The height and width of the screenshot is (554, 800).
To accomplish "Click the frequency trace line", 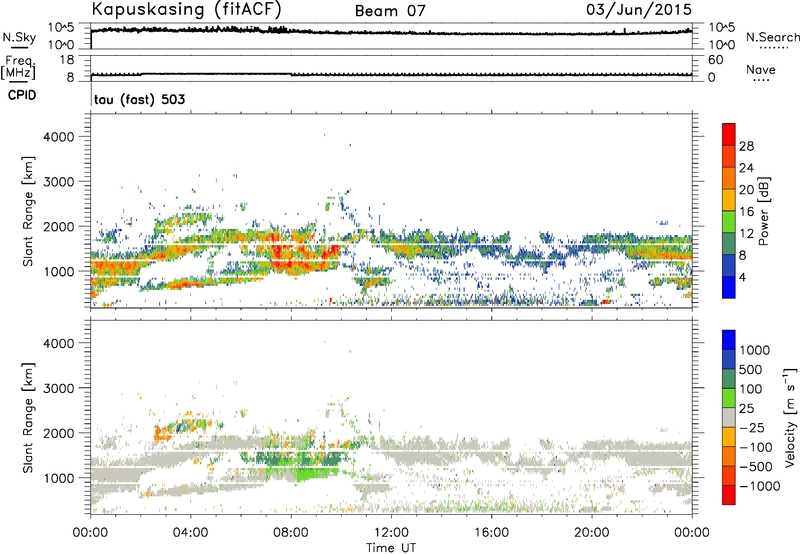I will pyautogui.click(x=391, y=75).
